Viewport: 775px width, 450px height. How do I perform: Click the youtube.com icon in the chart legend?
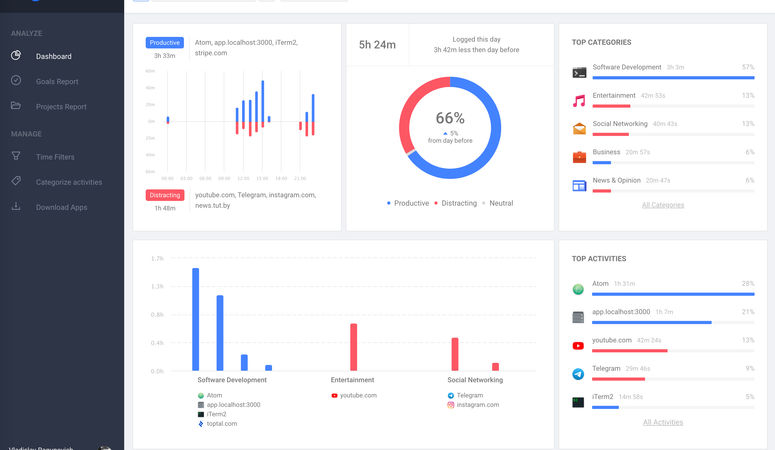click(334, 396)
